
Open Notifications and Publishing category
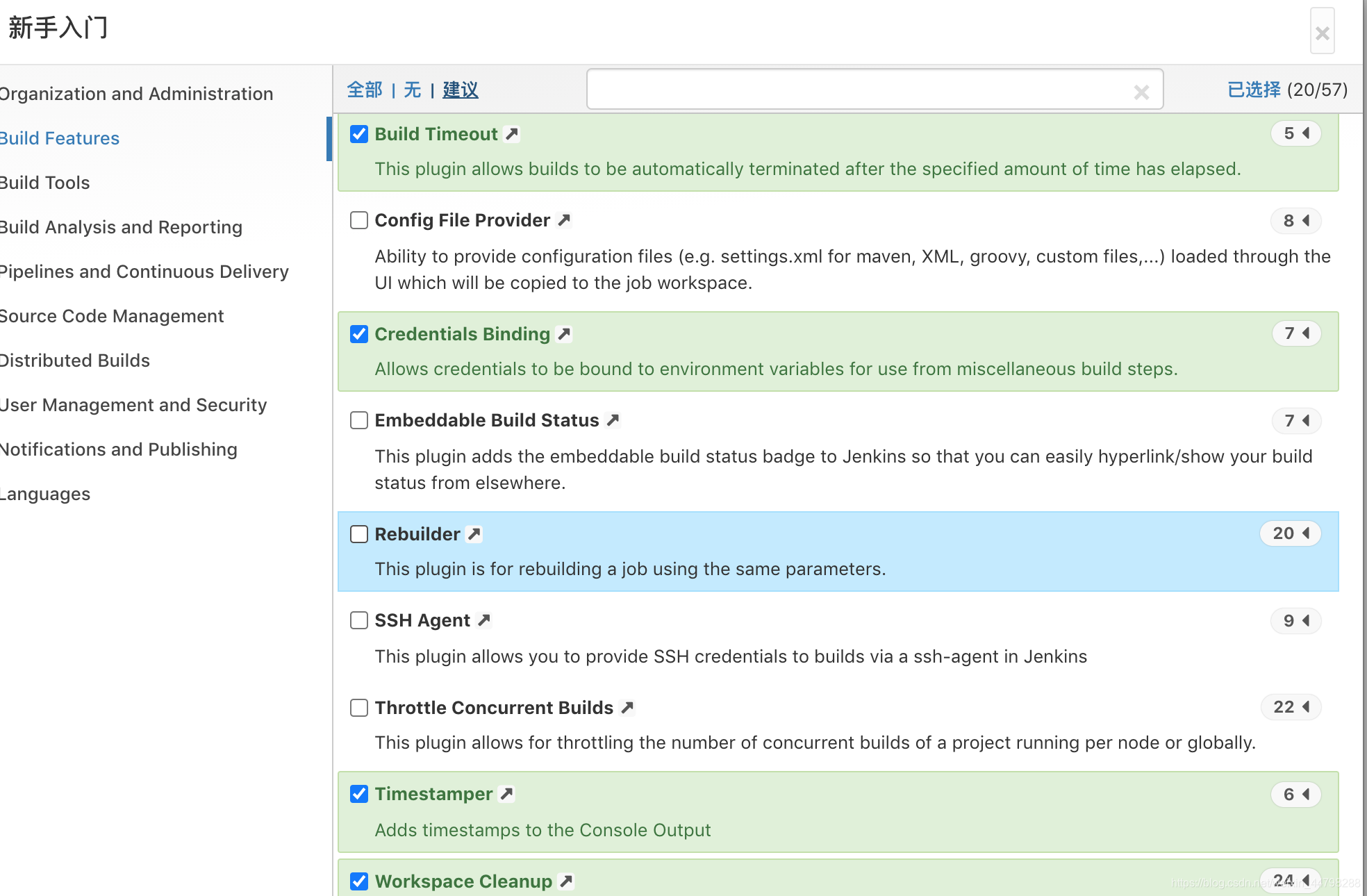pos(119,449)
